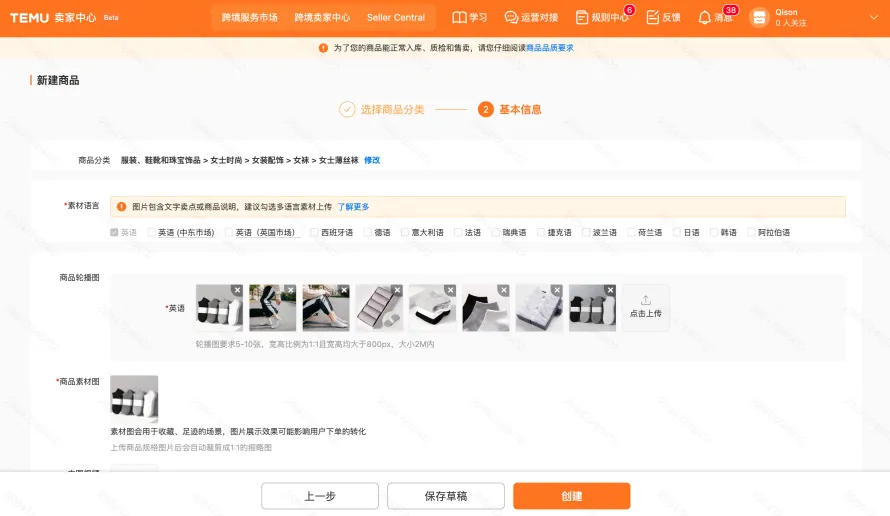The image size is (890, 516).
Task: Open the 规则中心 rules icon
Action: click(x=582, y=18)
